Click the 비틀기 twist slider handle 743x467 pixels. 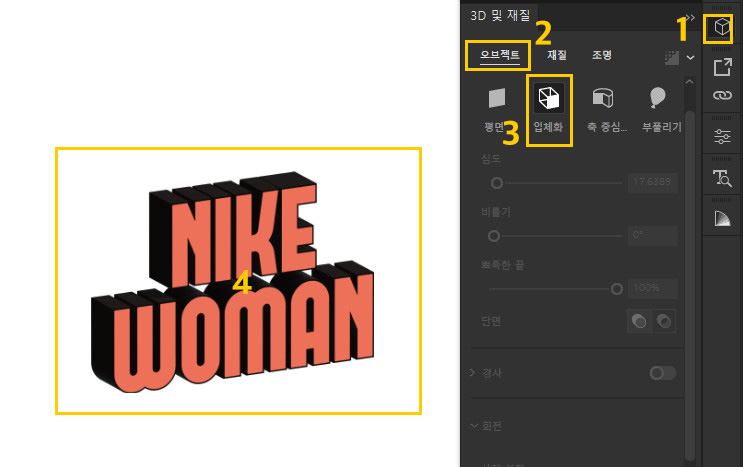(x=494, y=236)
